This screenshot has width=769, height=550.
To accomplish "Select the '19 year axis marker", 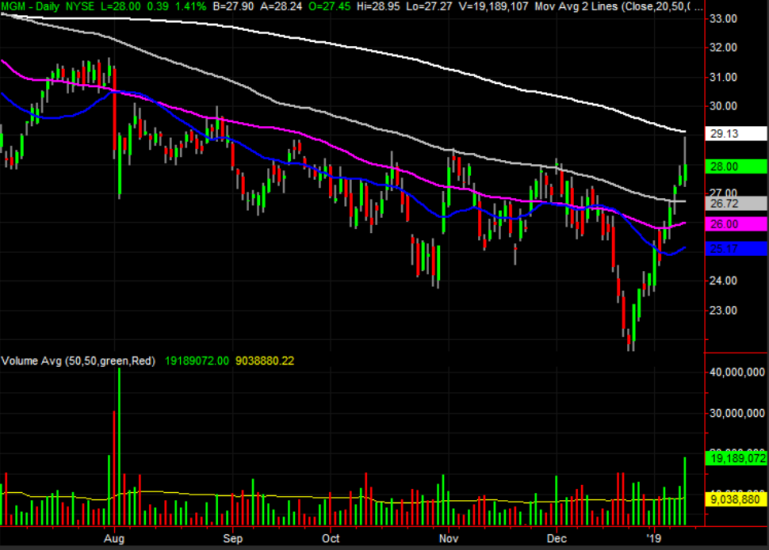I will tap(653, 539).
